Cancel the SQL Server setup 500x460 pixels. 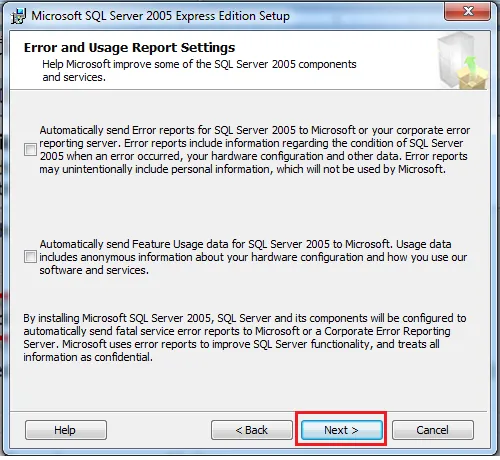tap(433, 430)
